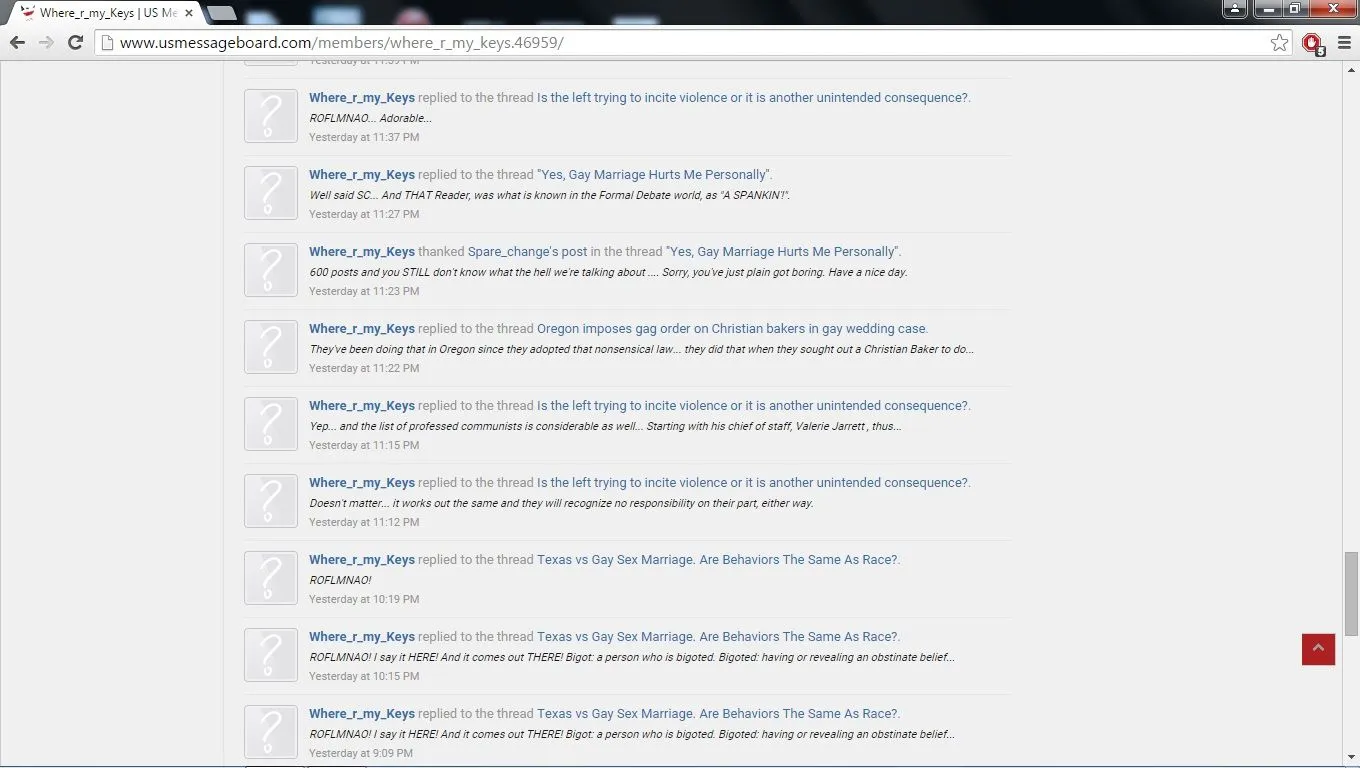The image size is (1360, 768).
Task: Go back to the previous page
Action: tap(17, 43)
